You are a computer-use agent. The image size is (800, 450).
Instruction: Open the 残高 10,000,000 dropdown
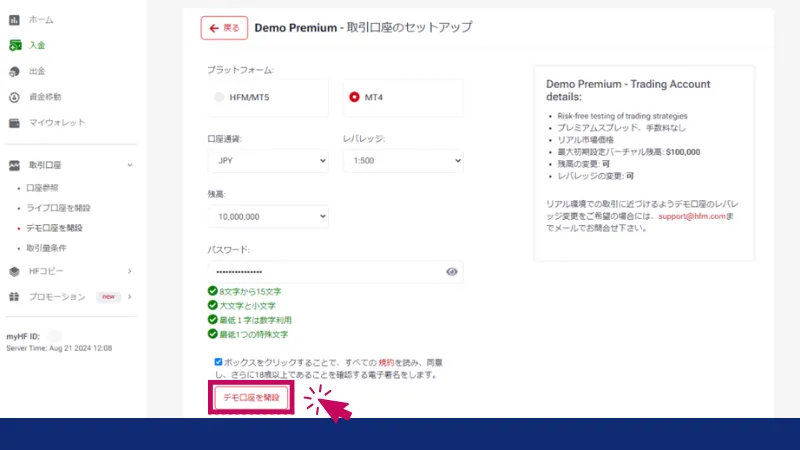point(267,216)
